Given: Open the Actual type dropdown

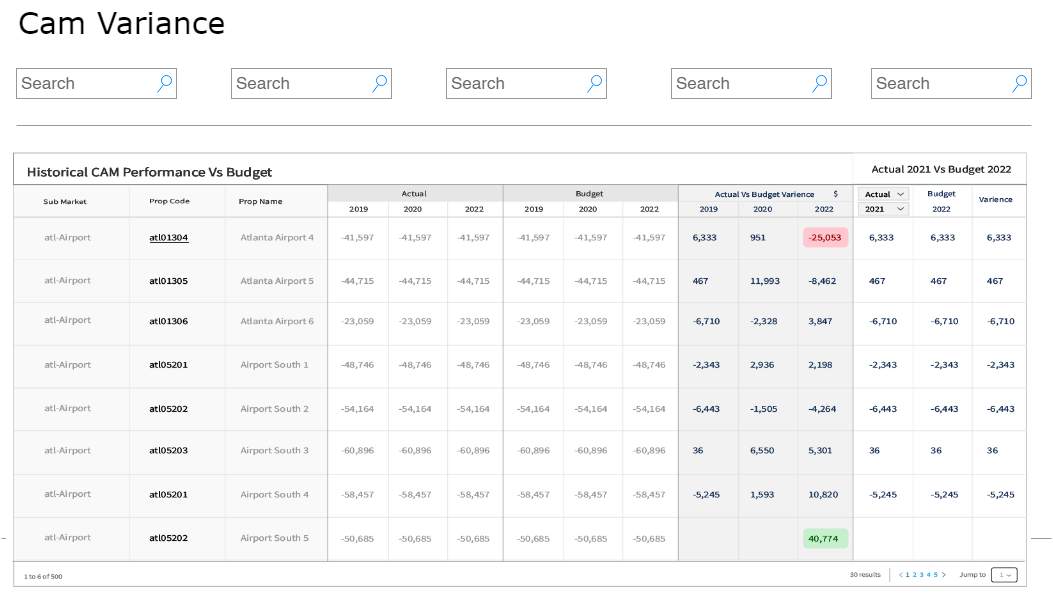Looking at the screenshot, I should 883,194.
